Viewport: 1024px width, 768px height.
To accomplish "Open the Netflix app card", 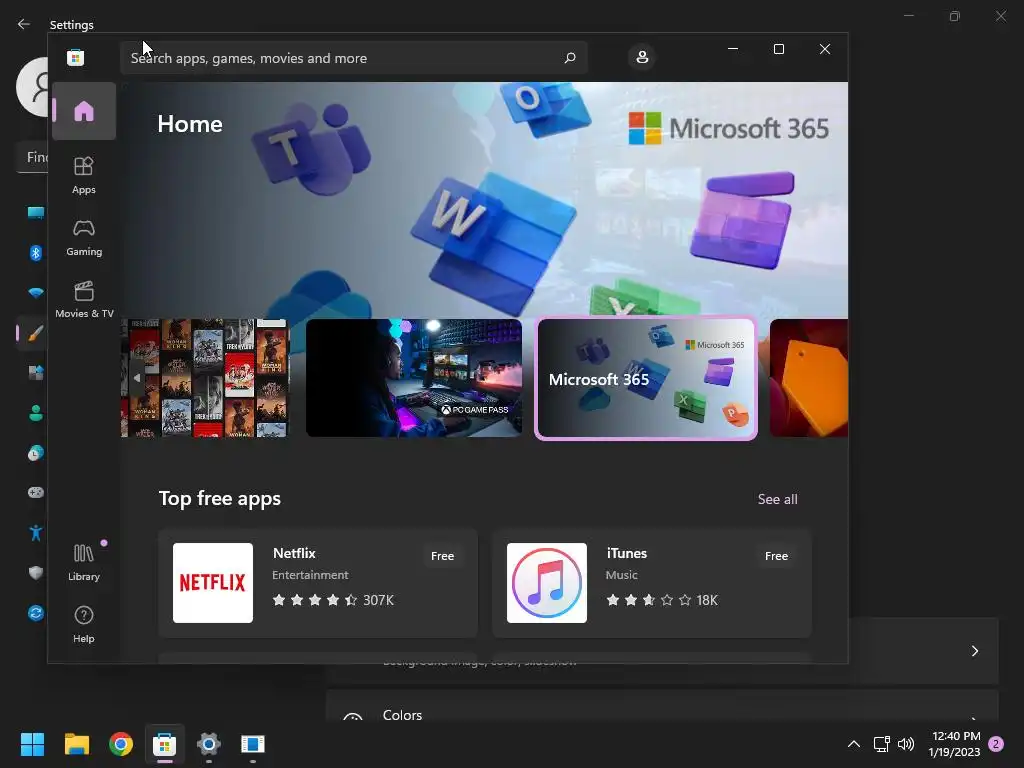I will point(318,583).
